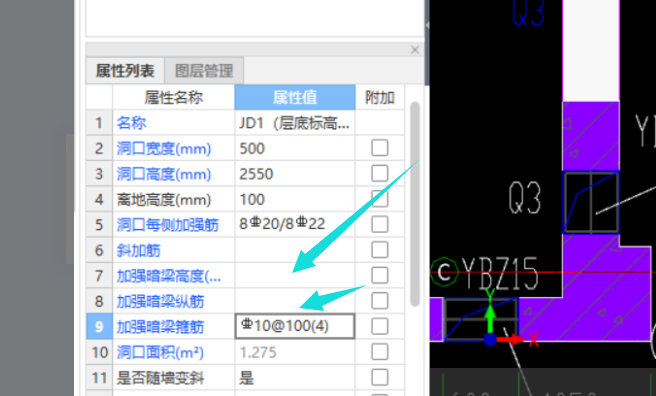
Task: Tick the 附加 checkbox for 是否随墙变斜
Action: tap(380, 378)
